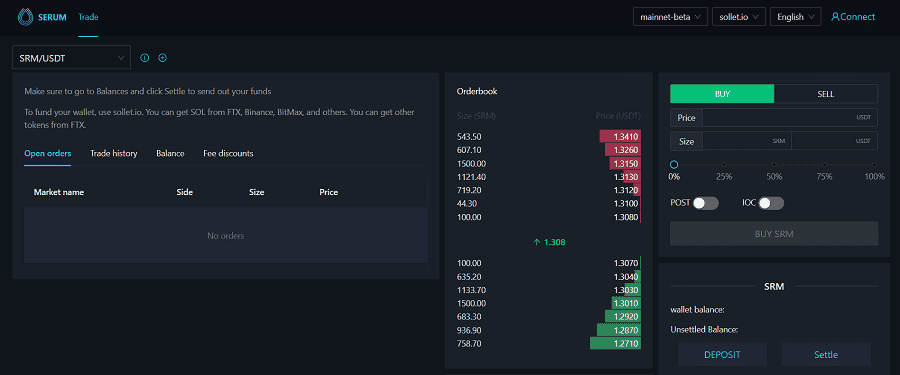Set order size slider to 75%
Screen dimensions: 900x375
pyautogui.click(x=824, y=165)
